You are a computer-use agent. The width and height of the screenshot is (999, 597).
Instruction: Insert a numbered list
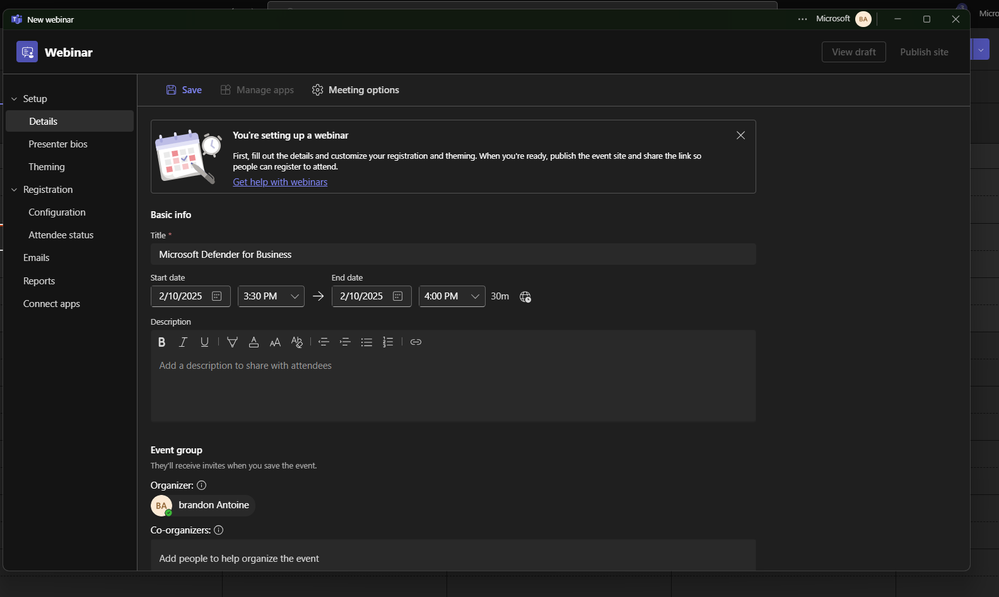388,342
